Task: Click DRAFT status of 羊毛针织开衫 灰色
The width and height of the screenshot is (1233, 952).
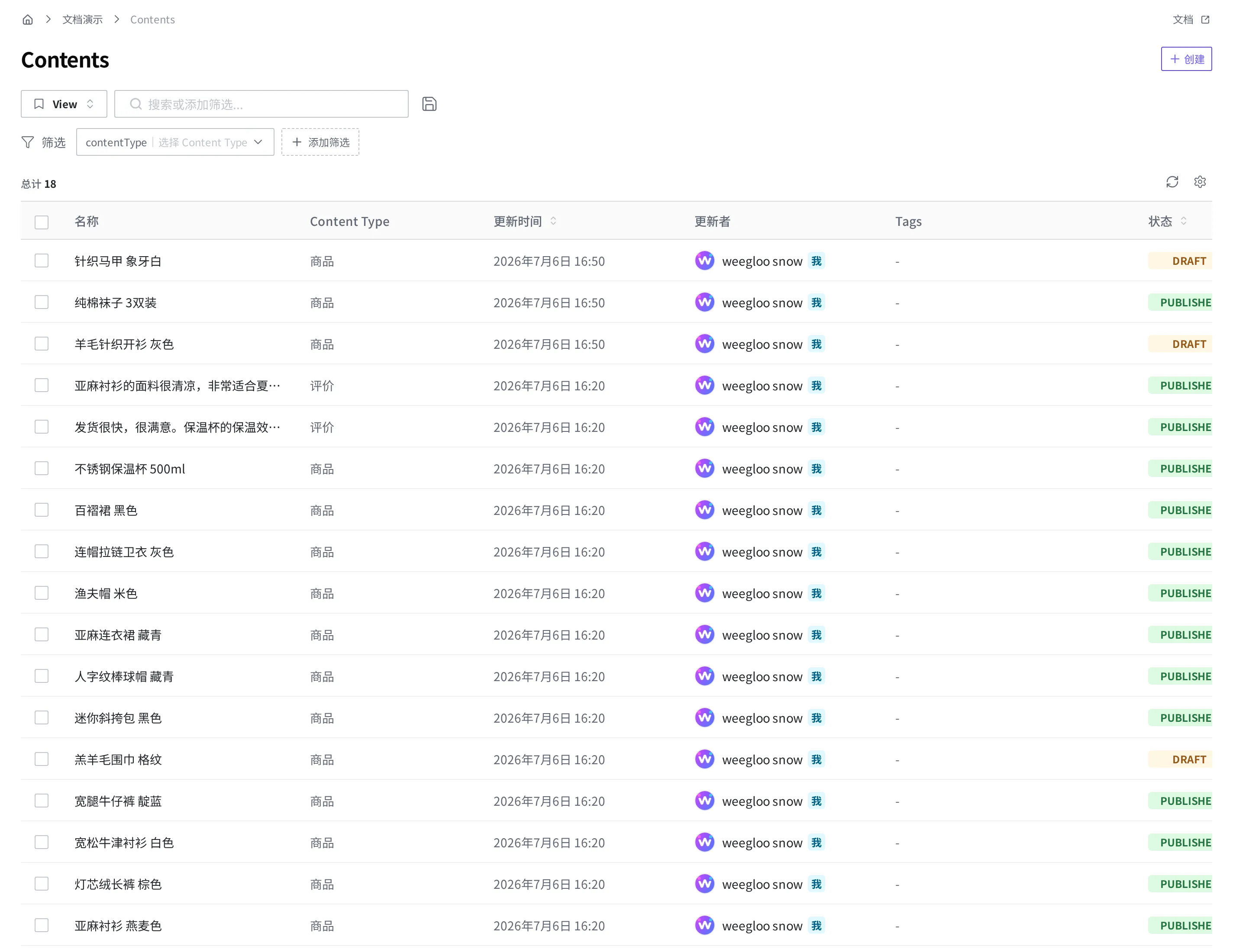Action: pos(1180,344)
